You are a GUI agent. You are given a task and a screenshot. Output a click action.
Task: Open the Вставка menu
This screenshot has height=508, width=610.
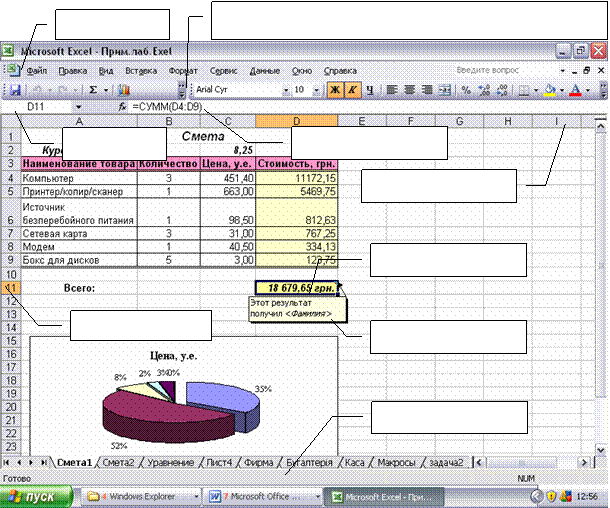141,71
